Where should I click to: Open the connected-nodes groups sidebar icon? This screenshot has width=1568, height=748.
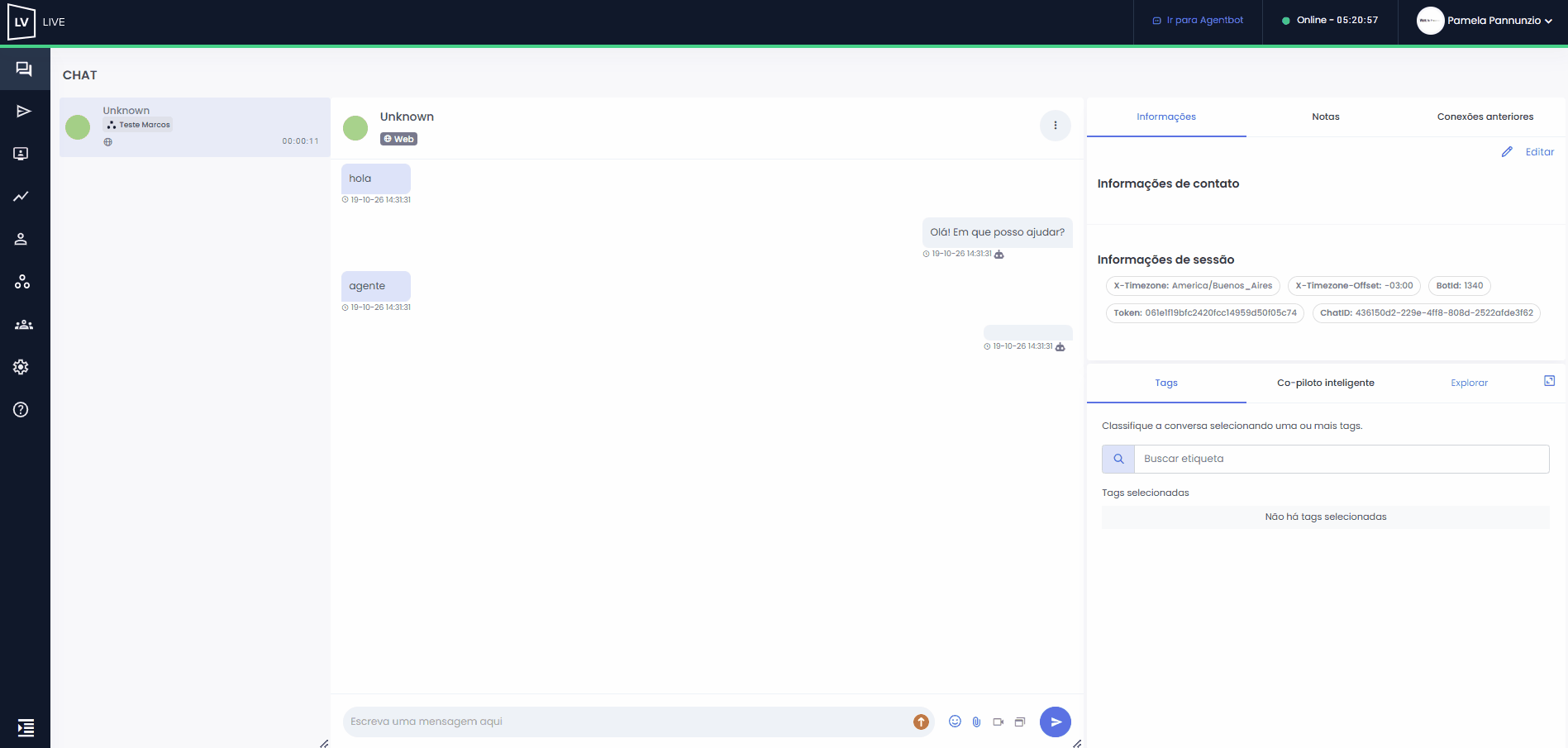tap(21, 282)
